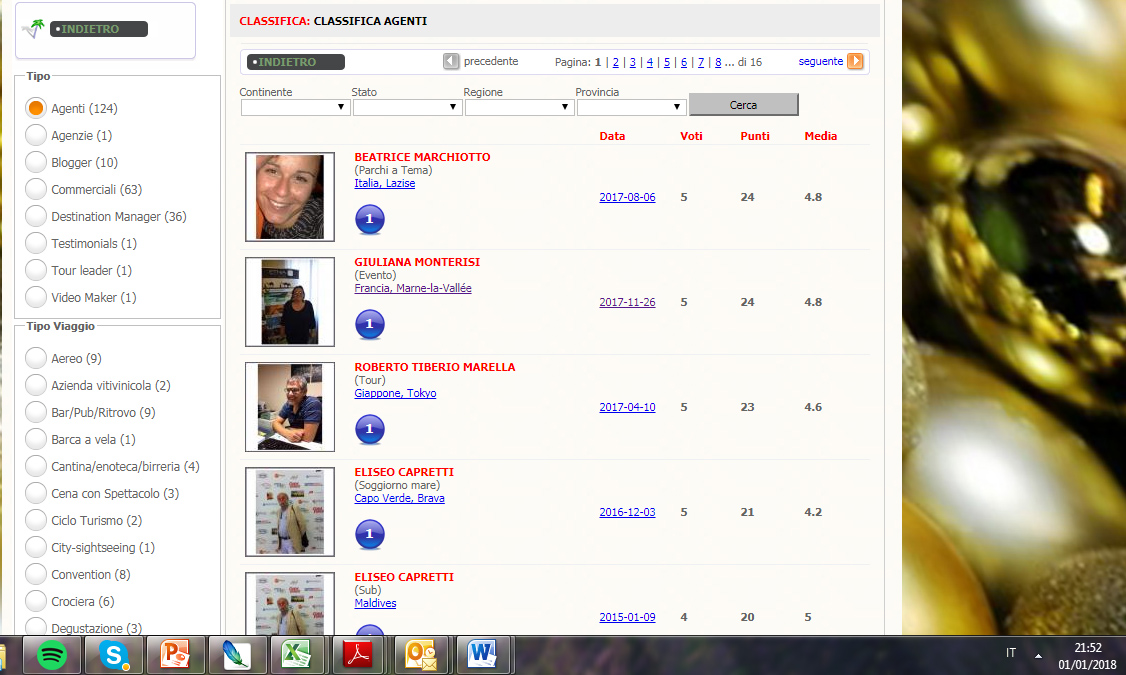Open the Italia, Lazise location link
Screen dimensions: 1126x675
click(385, 183)
